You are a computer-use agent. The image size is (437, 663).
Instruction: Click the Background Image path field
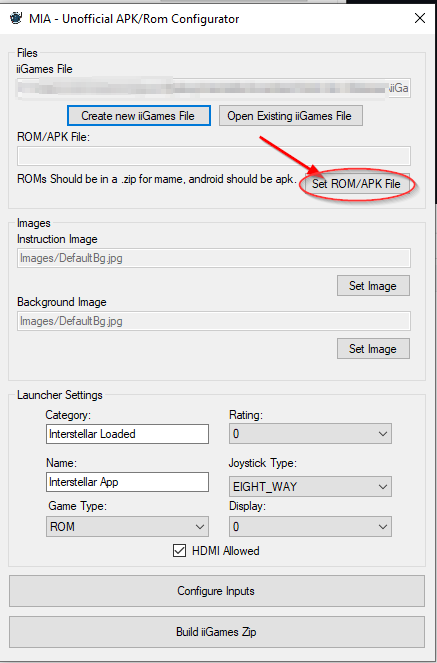click(x=213, y=321)
